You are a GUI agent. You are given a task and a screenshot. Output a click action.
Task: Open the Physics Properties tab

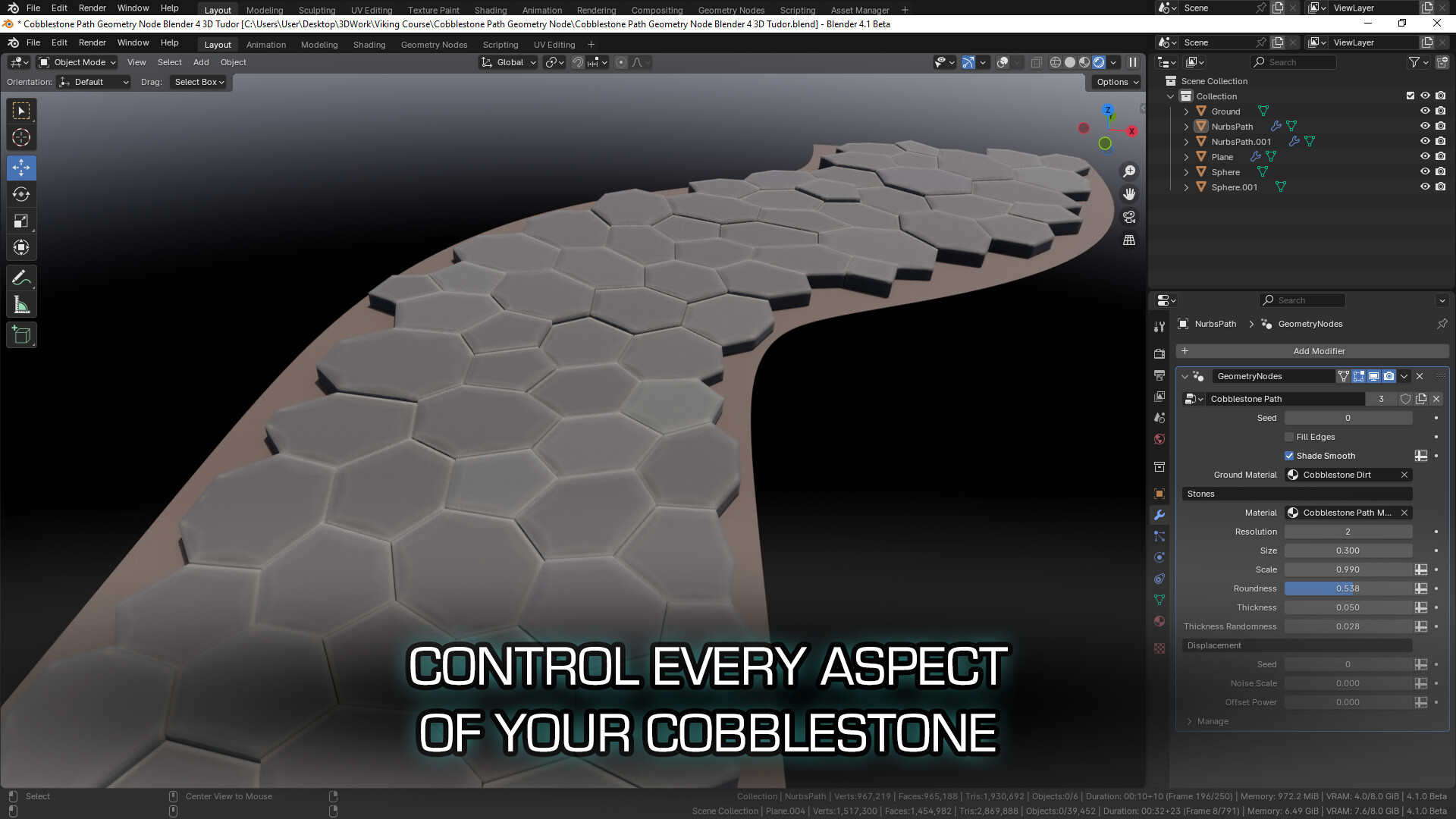coord(1159,557)
